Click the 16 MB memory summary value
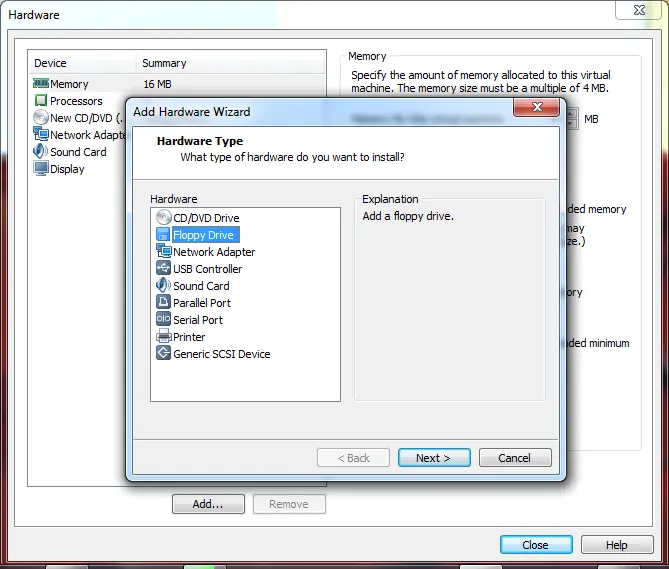Image resolution: width=669 pixels, height=569 pixels. 157,84
